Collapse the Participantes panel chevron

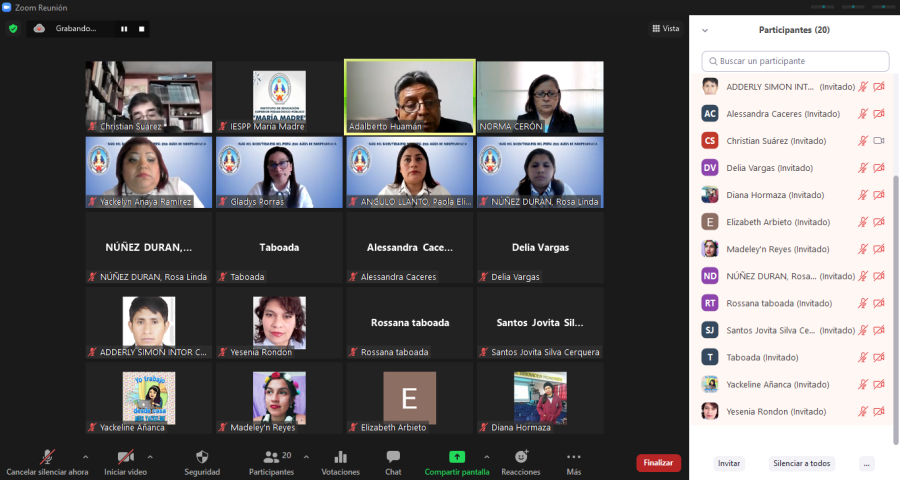705,30
